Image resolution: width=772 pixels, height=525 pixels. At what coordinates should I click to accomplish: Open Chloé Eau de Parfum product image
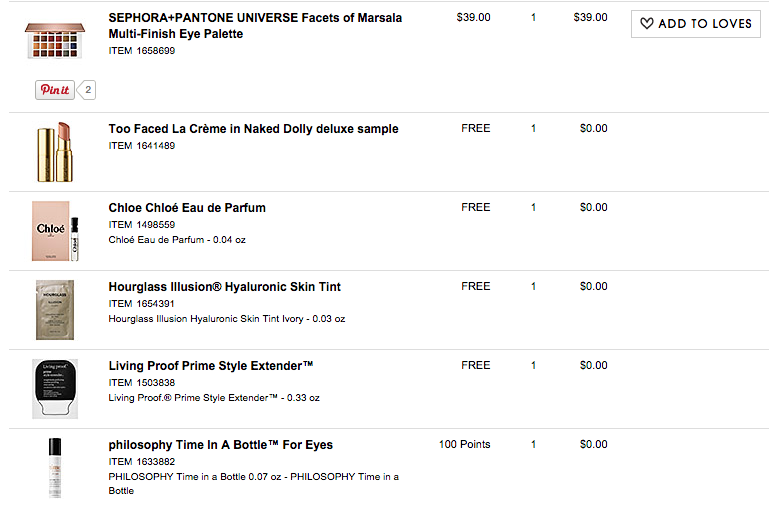pos(55,231)
